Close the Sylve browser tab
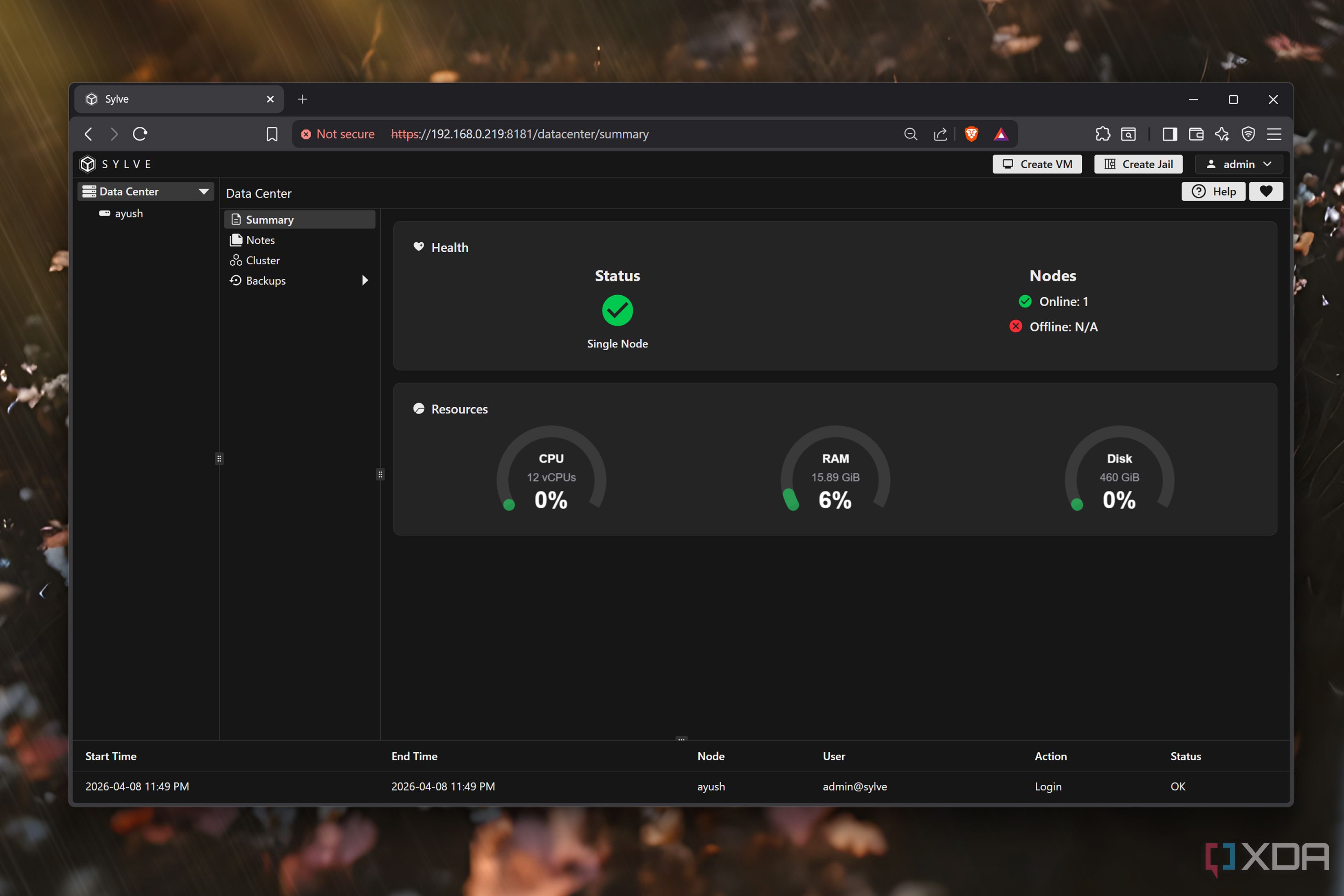Image resolution: width=1344 pixels, height=896 pixels. (270, 99)
